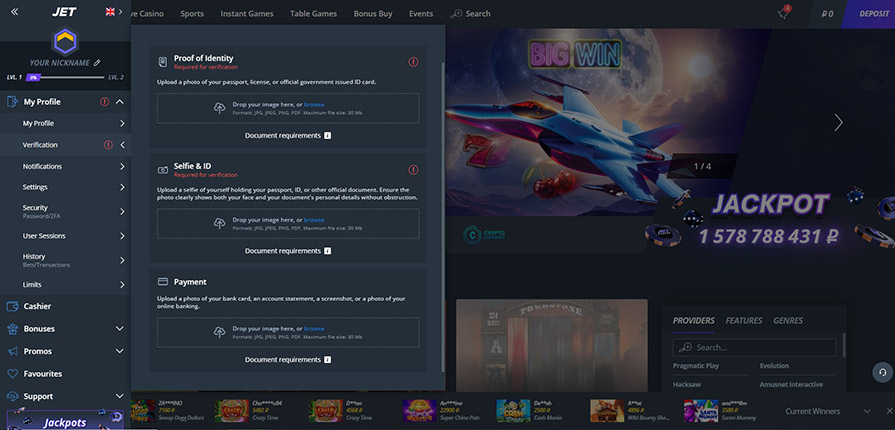
Task: Click the providers search input field
Action: pos(765,347)
